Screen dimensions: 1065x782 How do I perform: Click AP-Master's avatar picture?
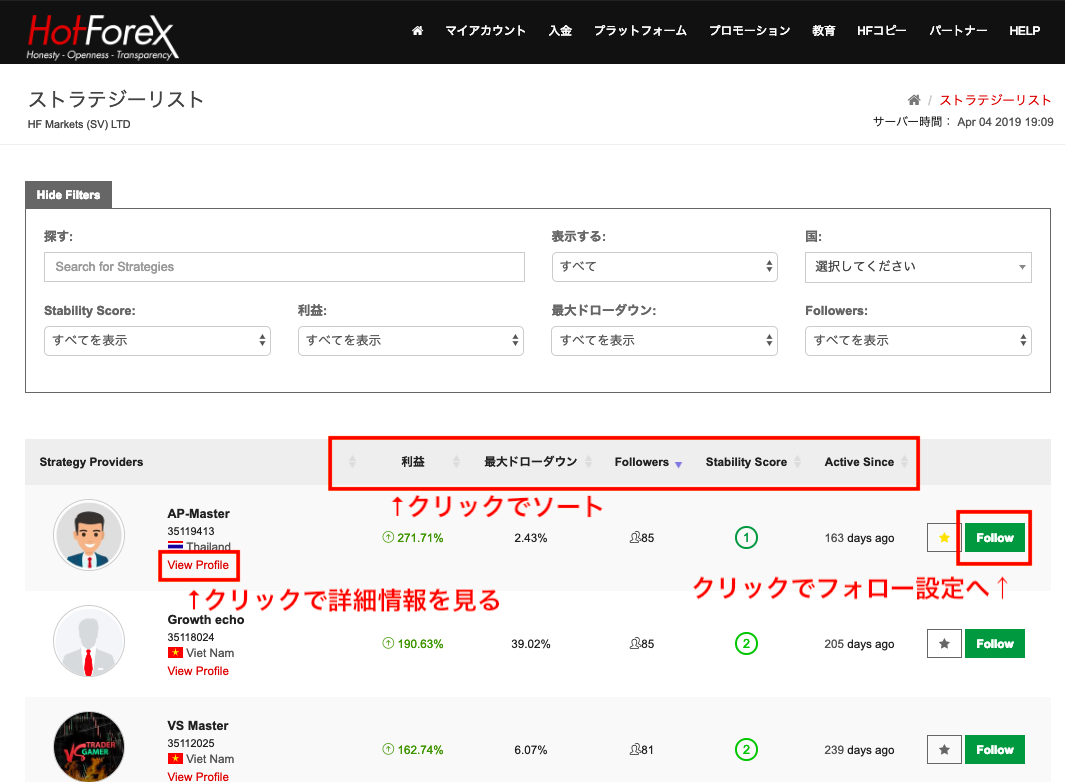click(89, 535)
